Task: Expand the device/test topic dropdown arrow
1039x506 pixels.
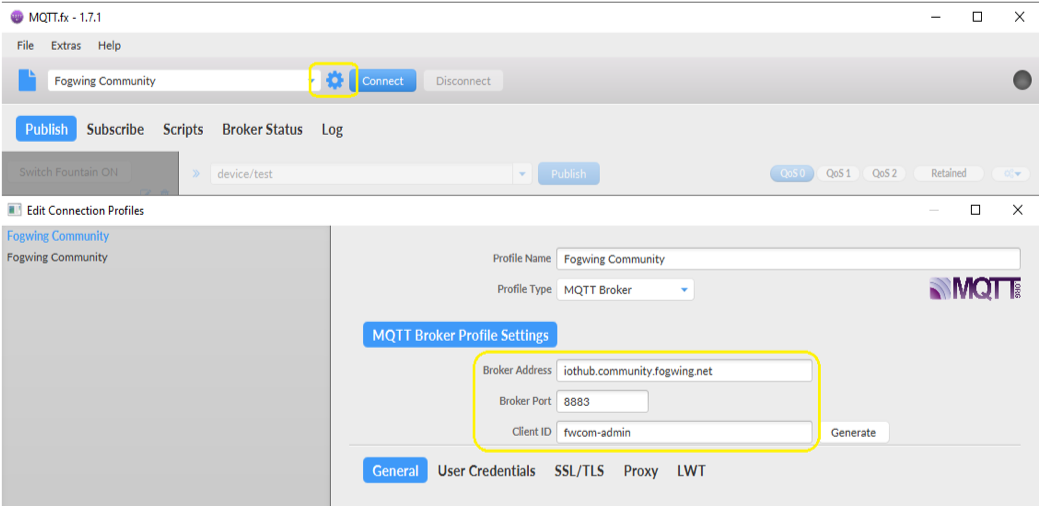Action: 522,174
